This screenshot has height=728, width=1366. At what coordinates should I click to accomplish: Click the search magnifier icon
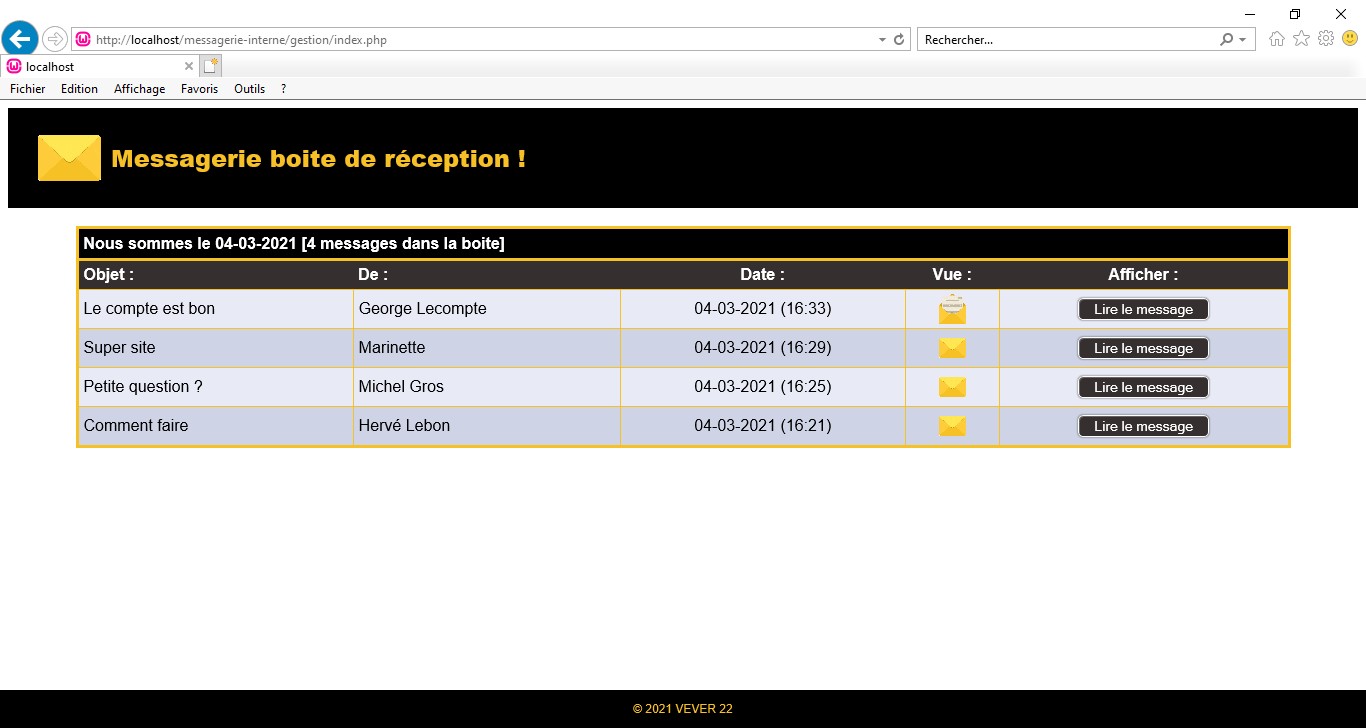[x=1227, y=40]
